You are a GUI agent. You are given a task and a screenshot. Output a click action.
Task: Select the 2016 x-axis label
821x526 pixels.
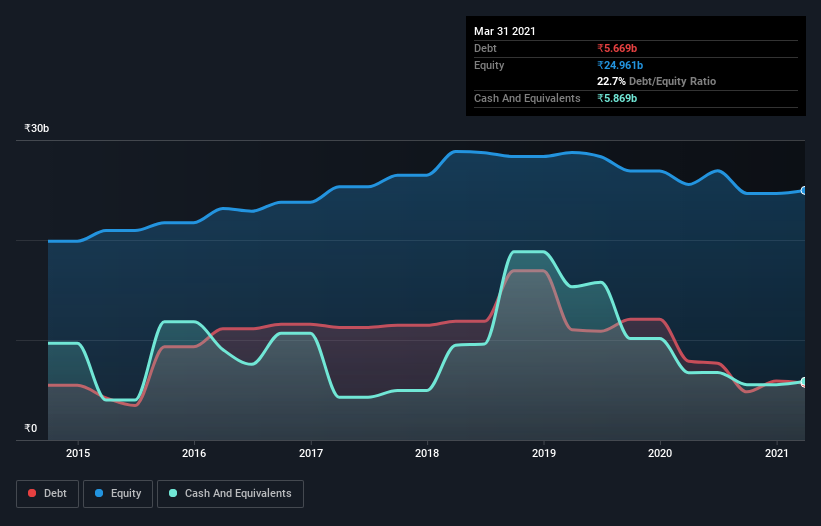[194, 453]
